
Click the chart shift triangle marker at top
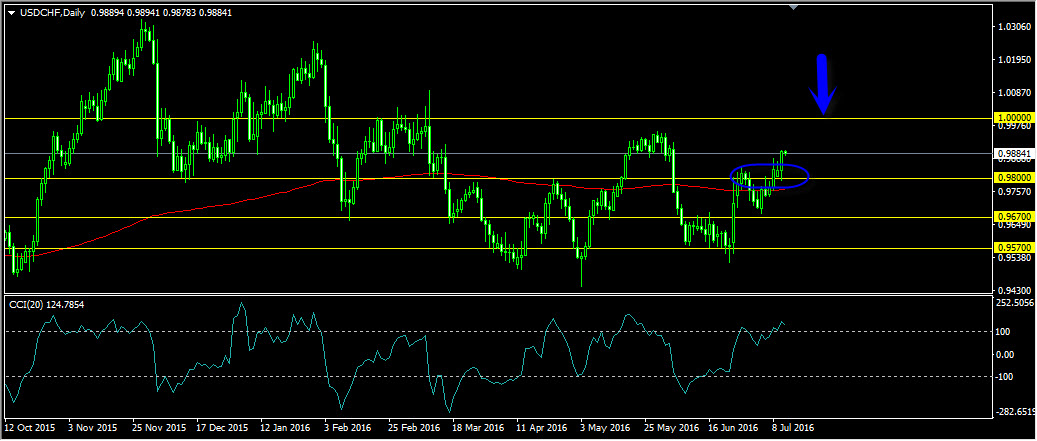coord(794,8)
